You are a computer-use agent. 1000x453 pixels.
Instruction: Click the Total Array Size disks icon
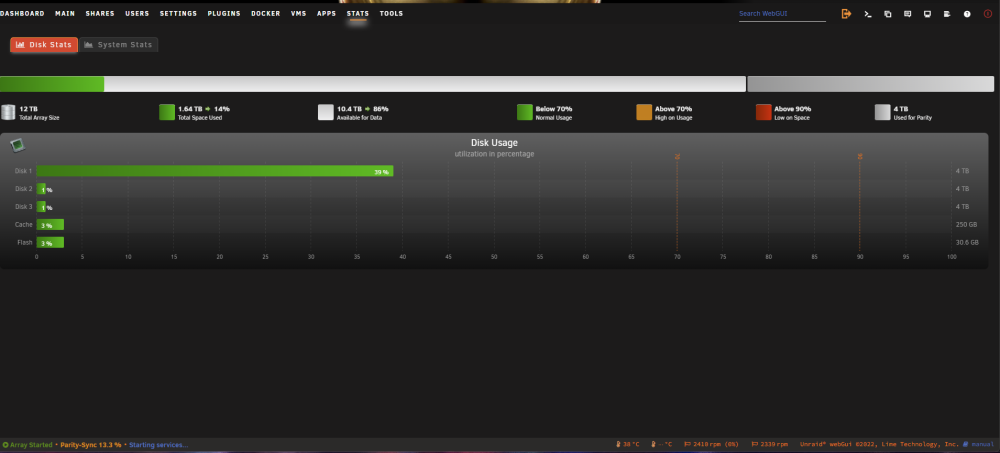pos(8,112)
